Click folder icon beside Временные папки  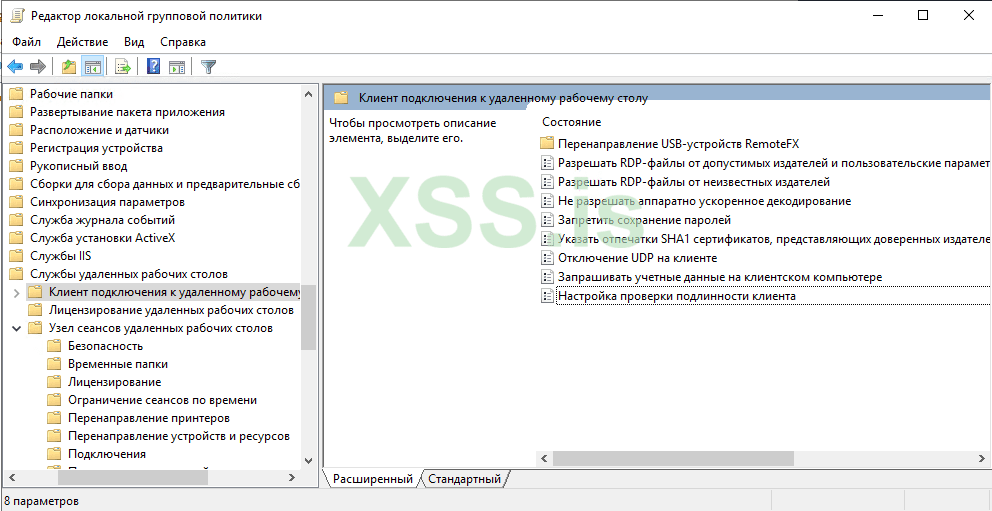click(54, 364)
